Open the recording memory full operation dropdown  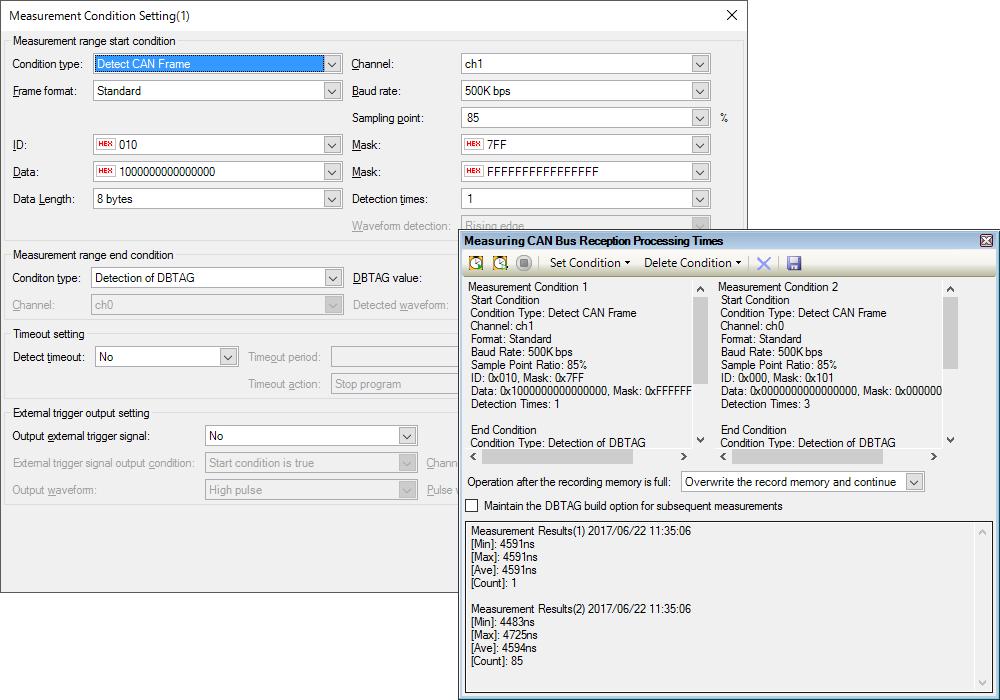[914, 482]
